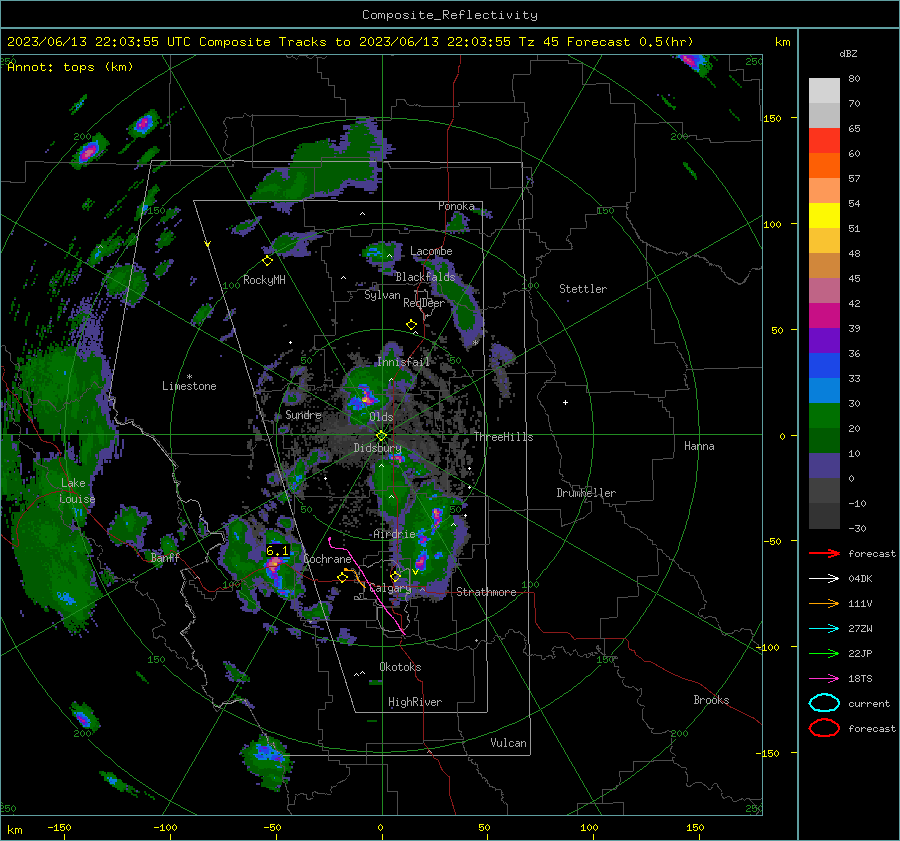Click the green 22JP track arrow
Image resolution: width=900 pixels, height=841 pixels.
[x=824, y=653]
